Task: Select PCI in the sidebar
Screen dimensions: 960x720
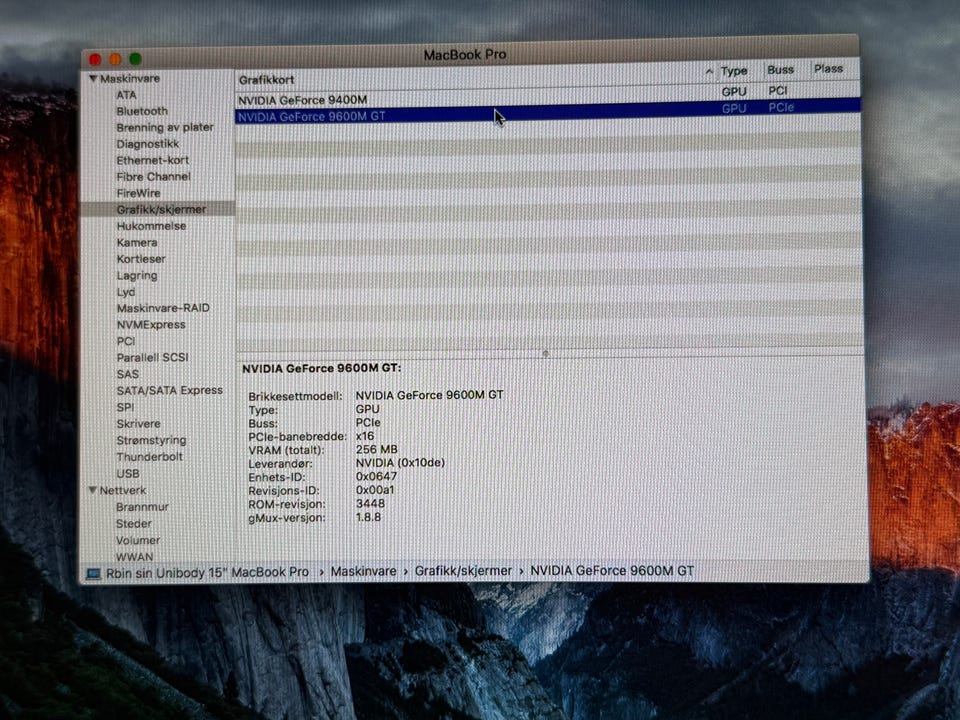Action: 126,341
